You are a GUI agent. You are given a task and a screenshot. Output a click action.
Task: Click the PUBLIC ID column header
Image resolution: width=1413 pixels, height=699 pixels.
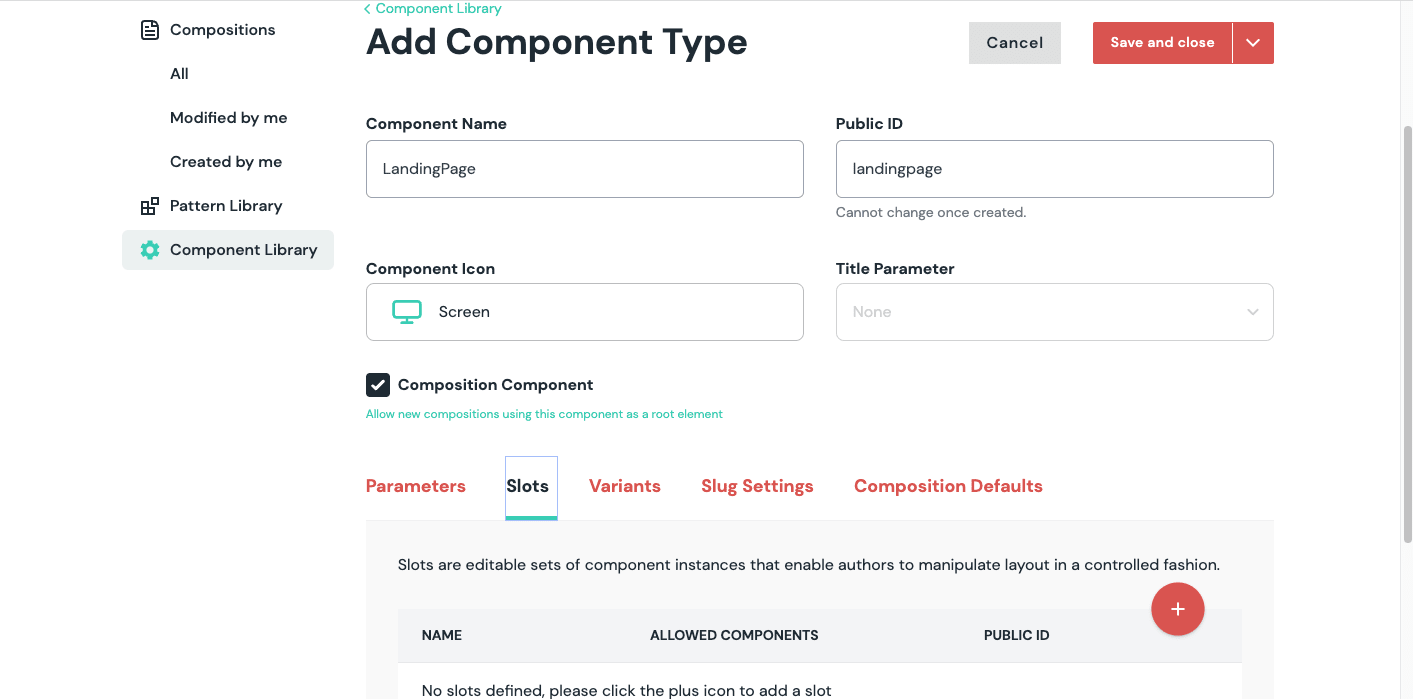tap(1016, 636)
